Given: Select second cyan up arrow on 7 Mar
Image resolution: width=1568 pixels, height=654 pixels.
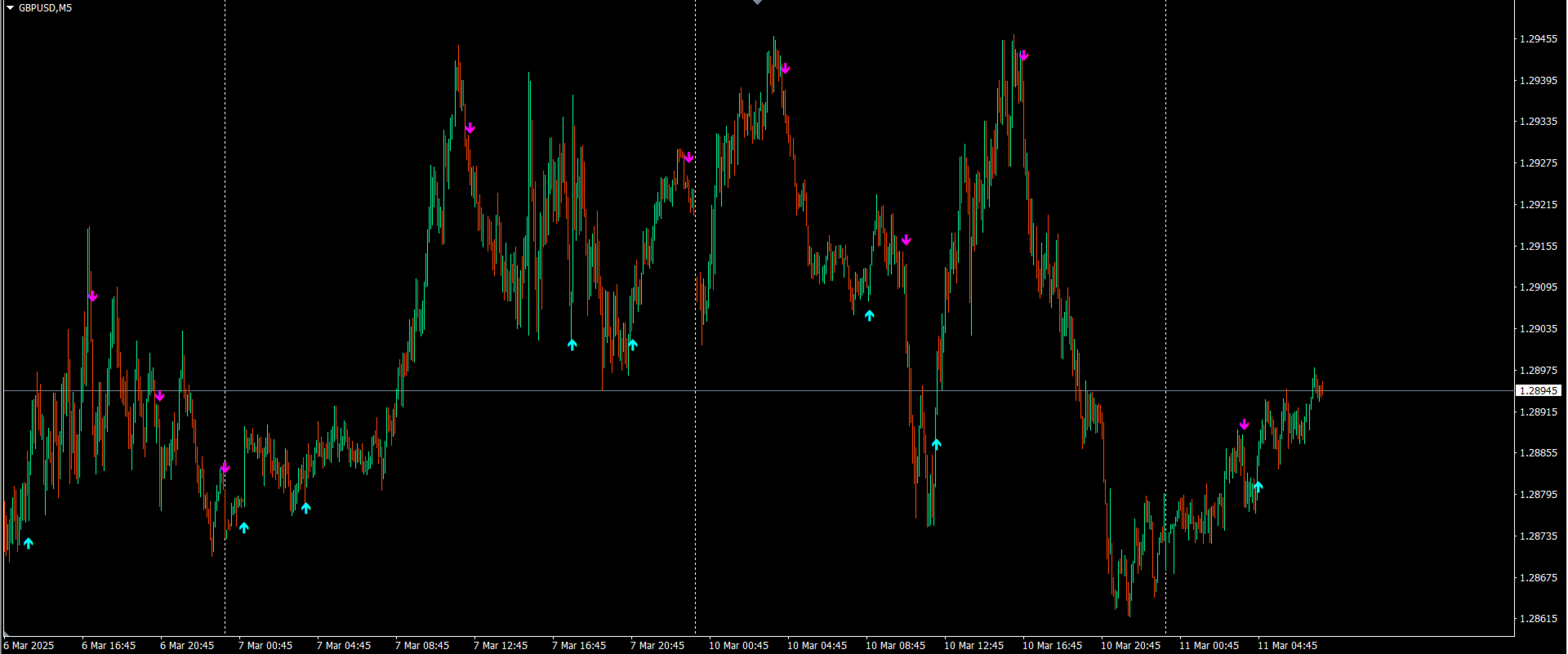Looking at the screenshot, I should click(x=305, y=508).
